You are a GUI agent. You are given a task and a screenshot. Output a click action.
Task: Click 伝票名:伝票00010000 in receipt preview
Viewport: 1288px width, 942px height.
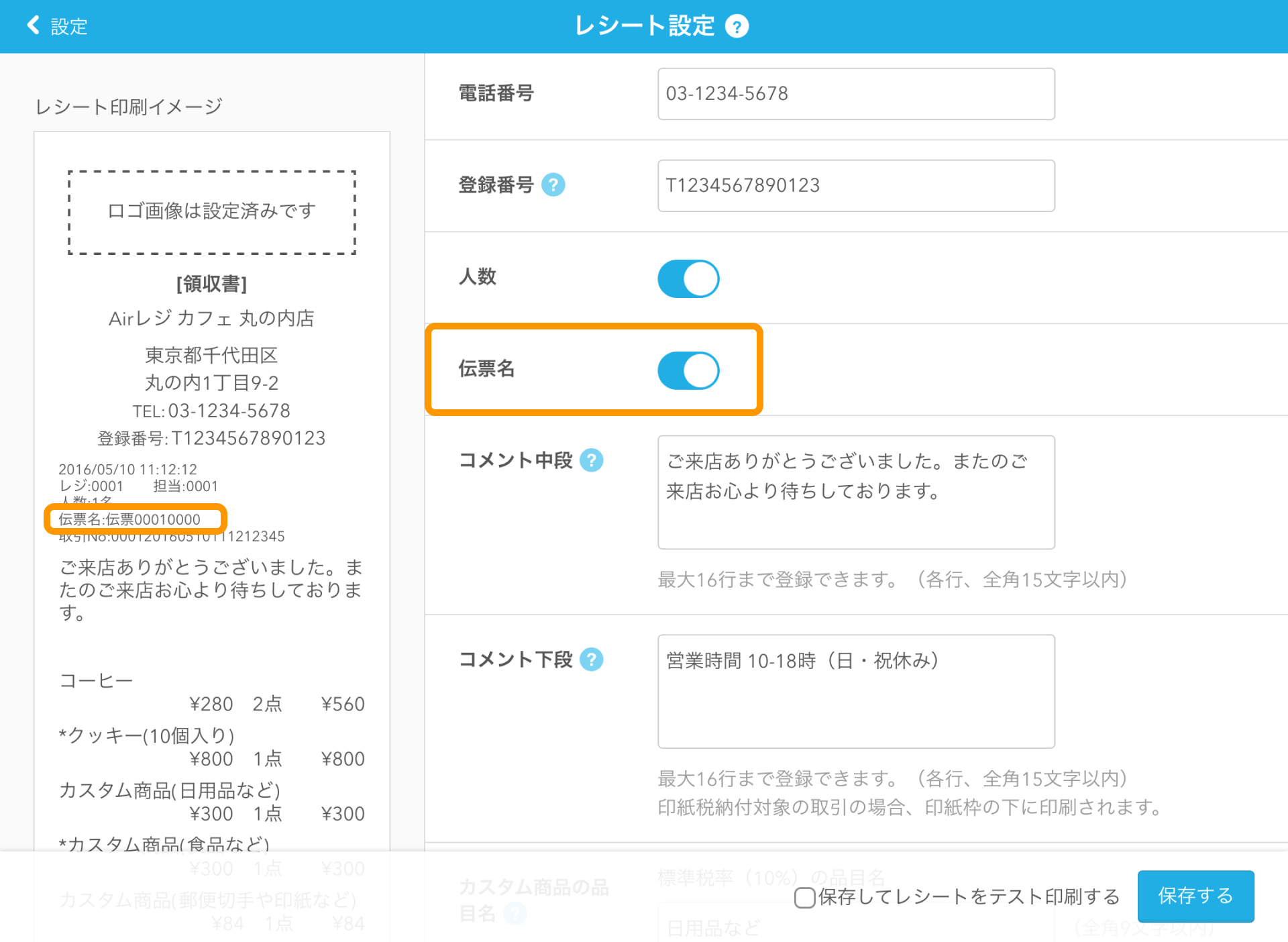[129, 519]
